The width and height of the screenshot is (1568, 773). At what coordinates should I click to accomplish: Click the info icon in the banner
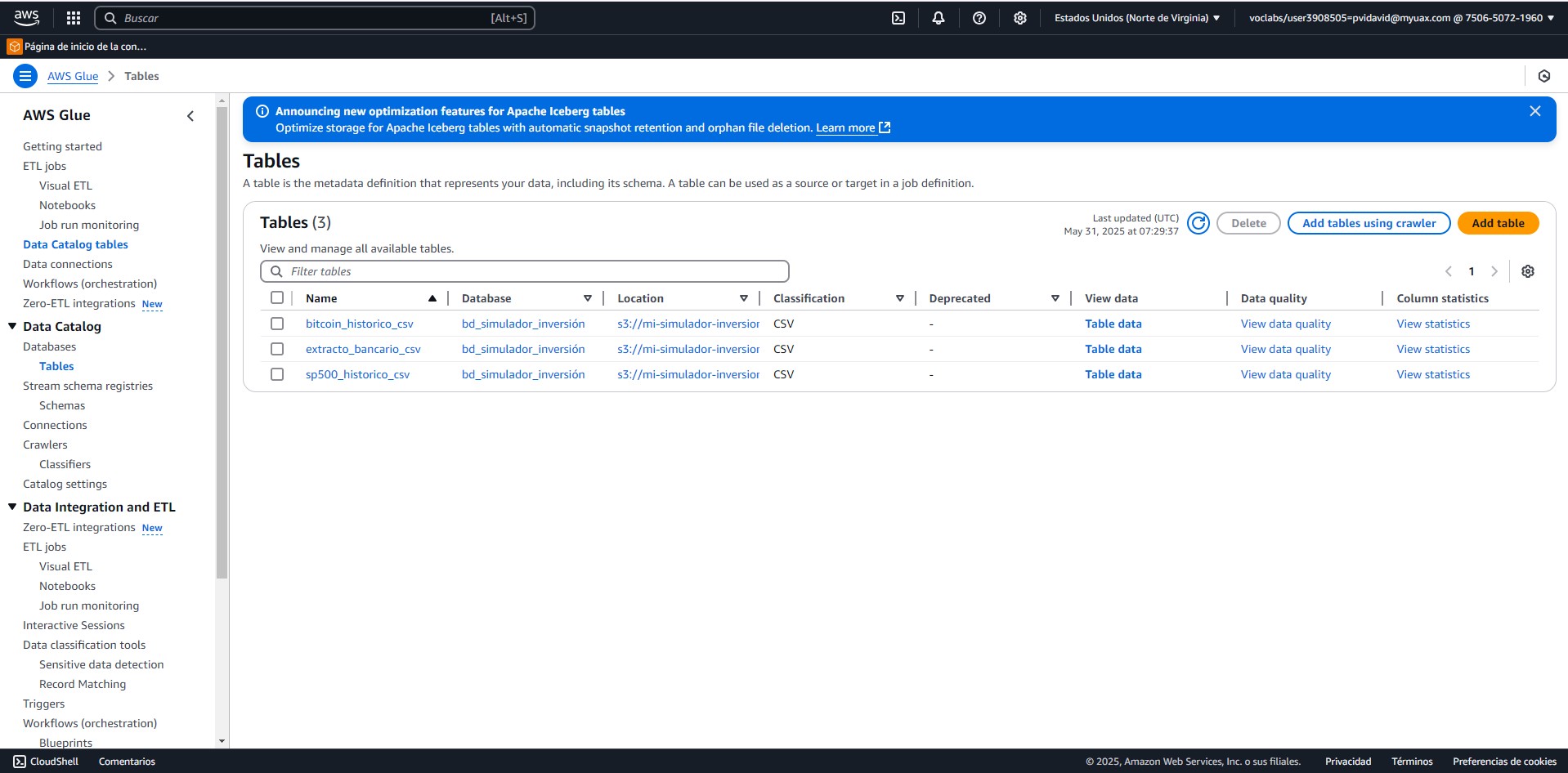[x=262, y=111]
